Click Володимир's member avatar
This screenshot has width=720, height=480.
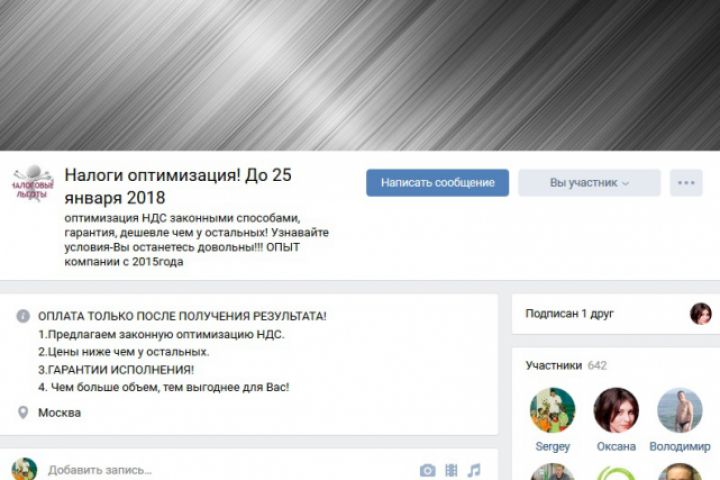pos(680,410)
